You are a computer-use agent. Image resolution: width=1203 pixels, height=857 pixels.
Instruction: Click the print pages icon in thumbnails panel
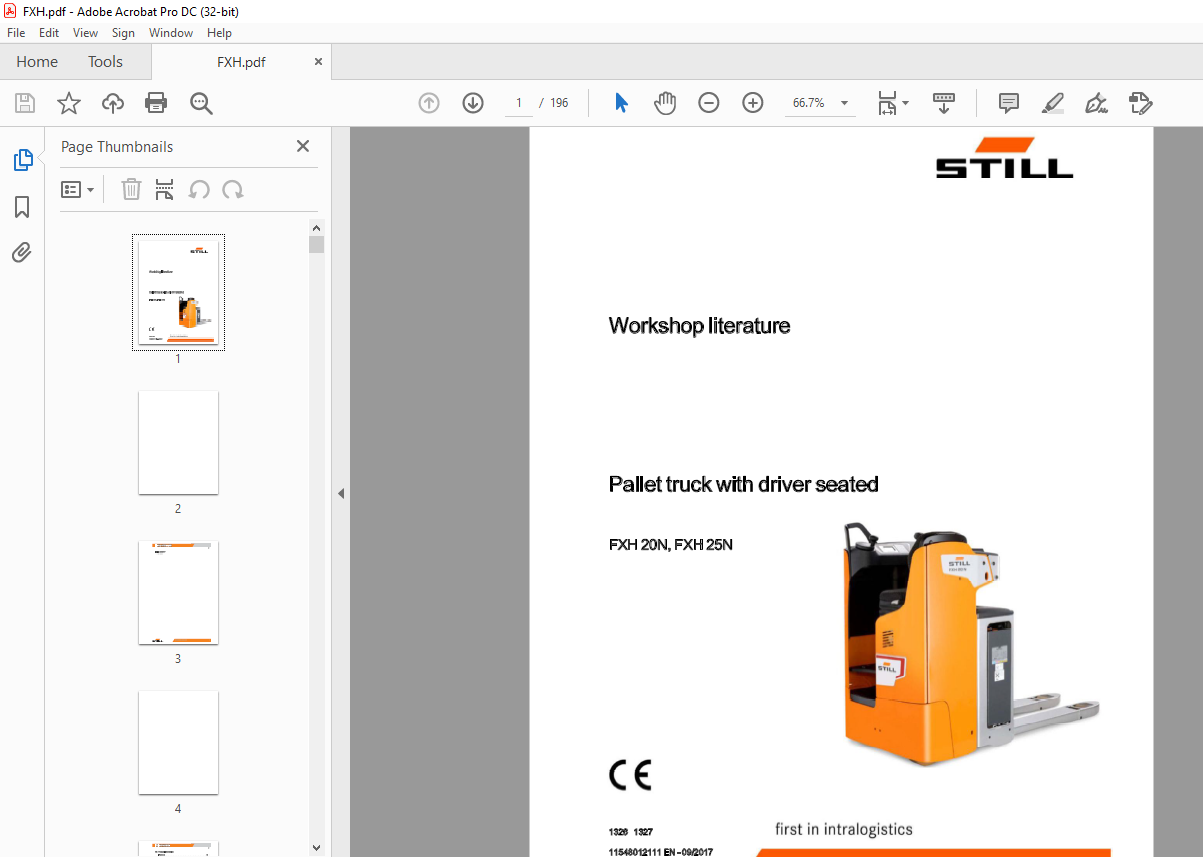[x=165, y=189]
